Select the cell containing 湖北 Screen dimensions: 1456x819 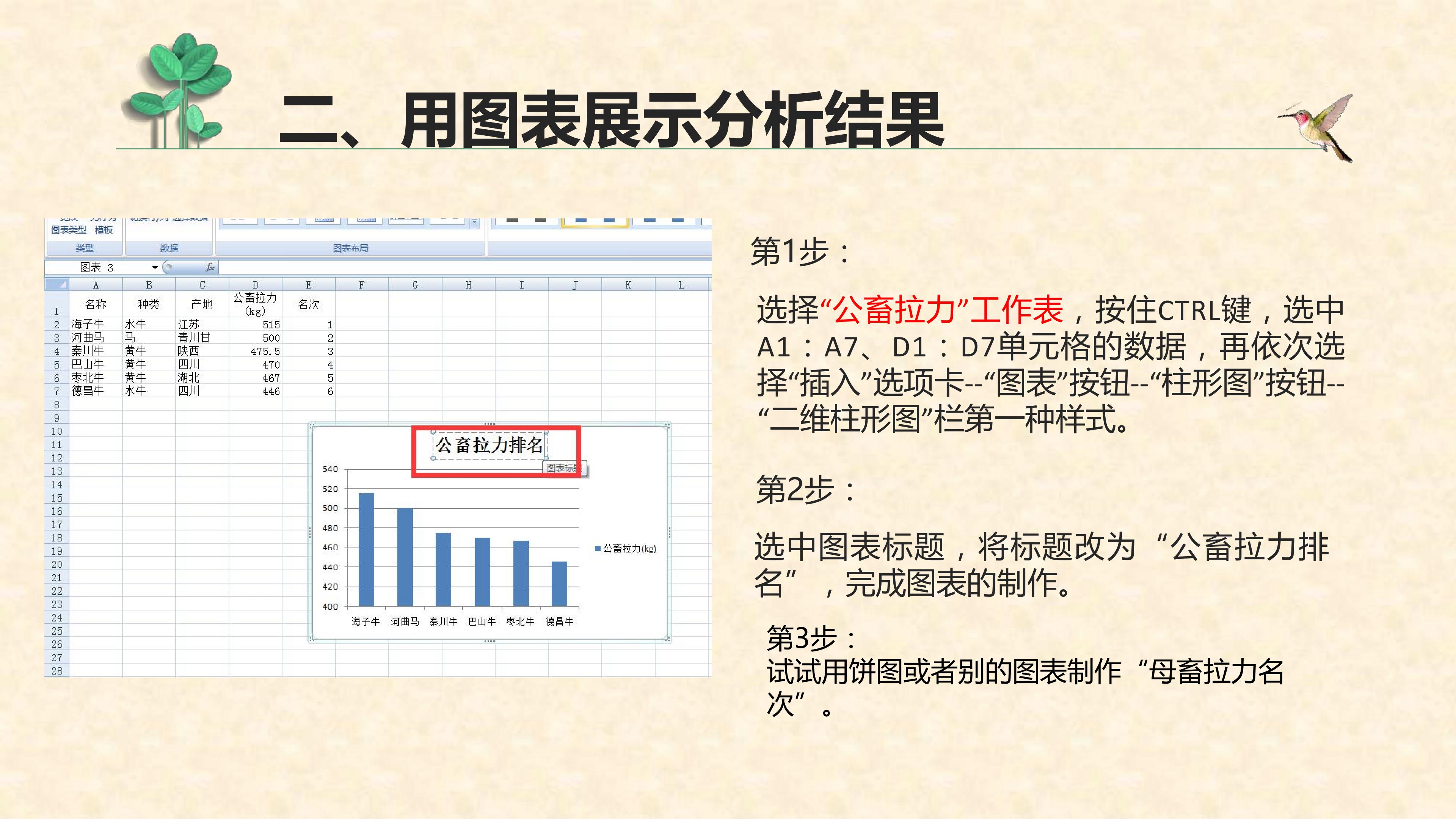[x=202, y=377]
